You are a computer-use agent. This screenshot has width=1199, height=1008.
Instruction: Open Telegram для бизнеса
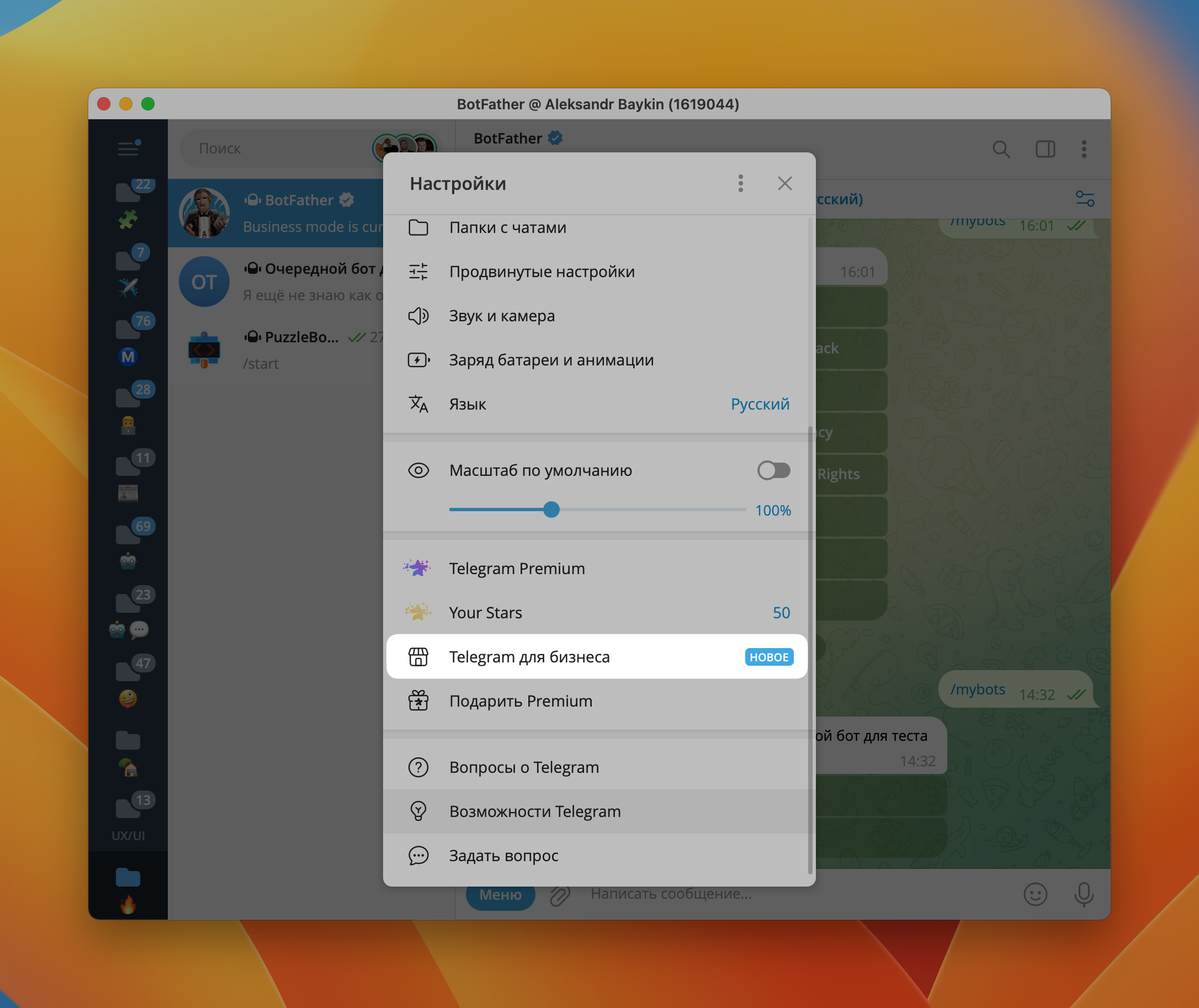click(597, 656)
